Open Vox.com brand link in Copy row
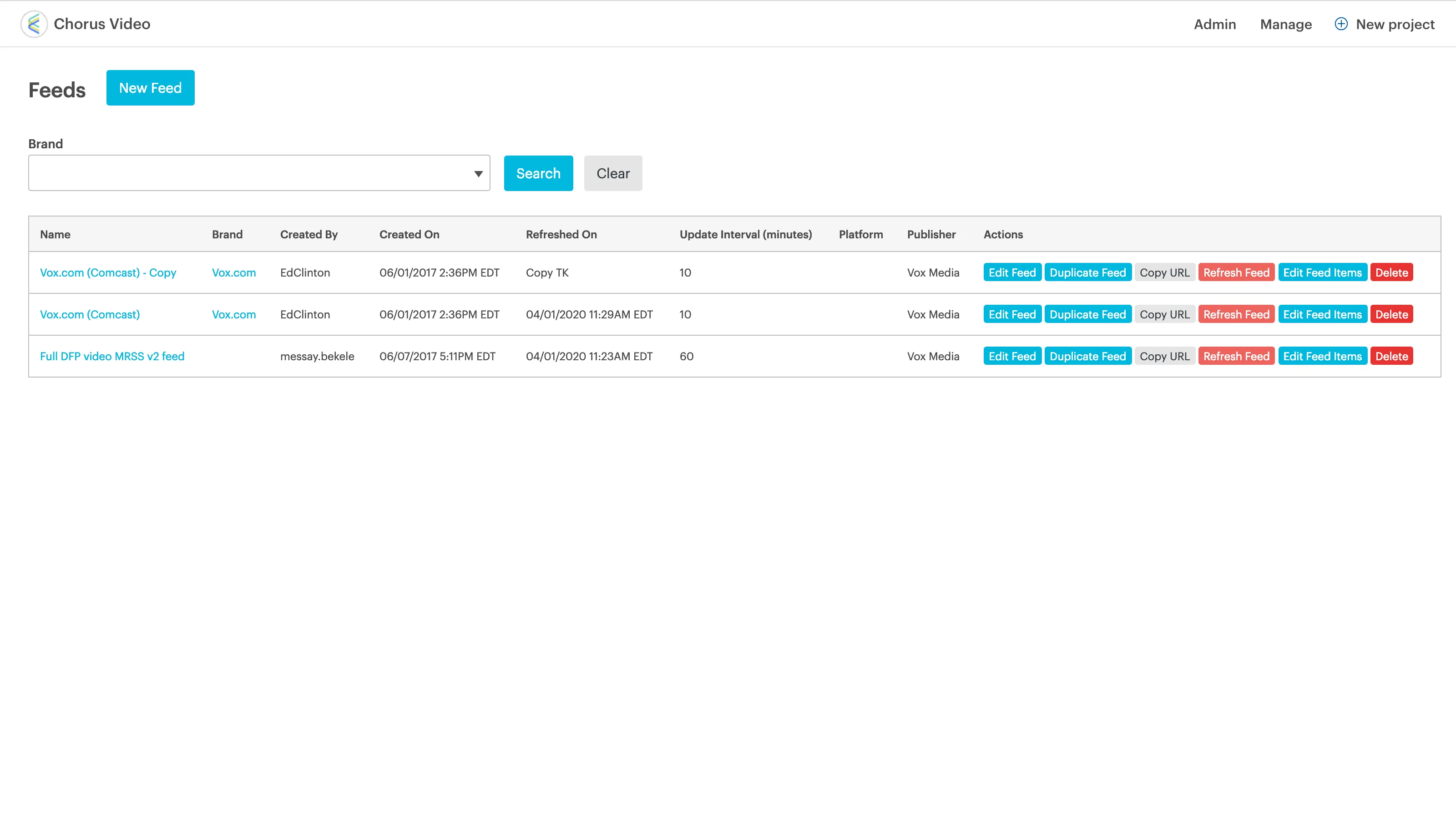This screenshot has width=1456, height=816. (x=233, y=272)
